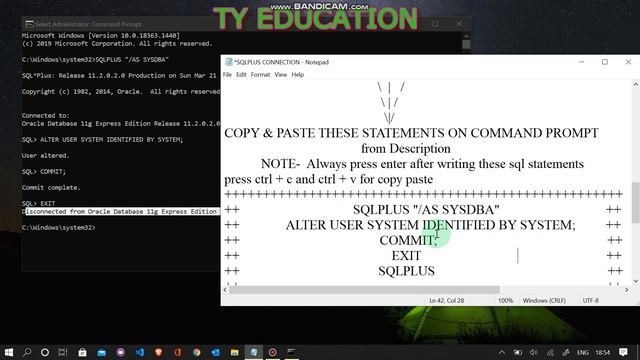
Task: Click ALTER USER SYSTEM line in Notepad
Action: [430, 225]
